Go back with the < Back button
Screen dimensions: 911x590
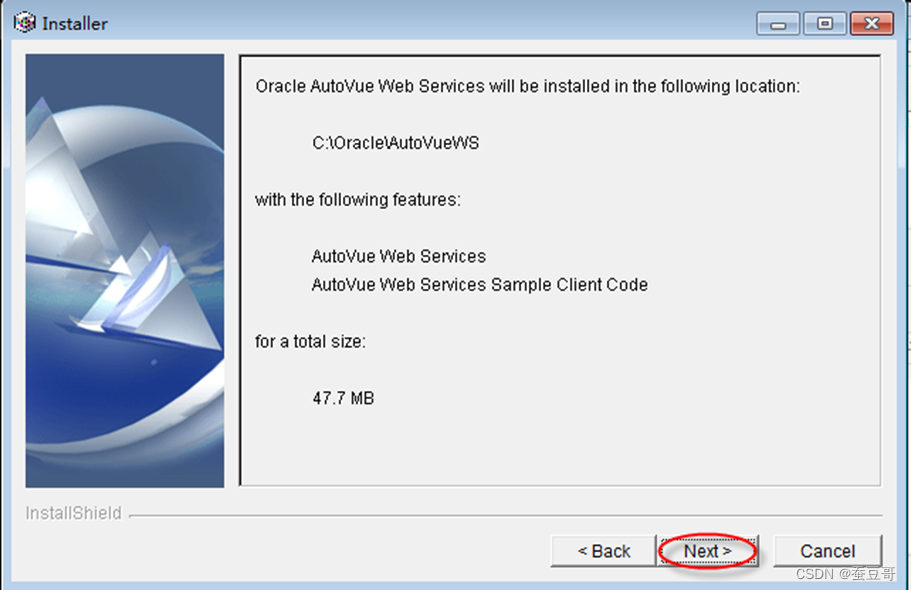click(604, 550)
